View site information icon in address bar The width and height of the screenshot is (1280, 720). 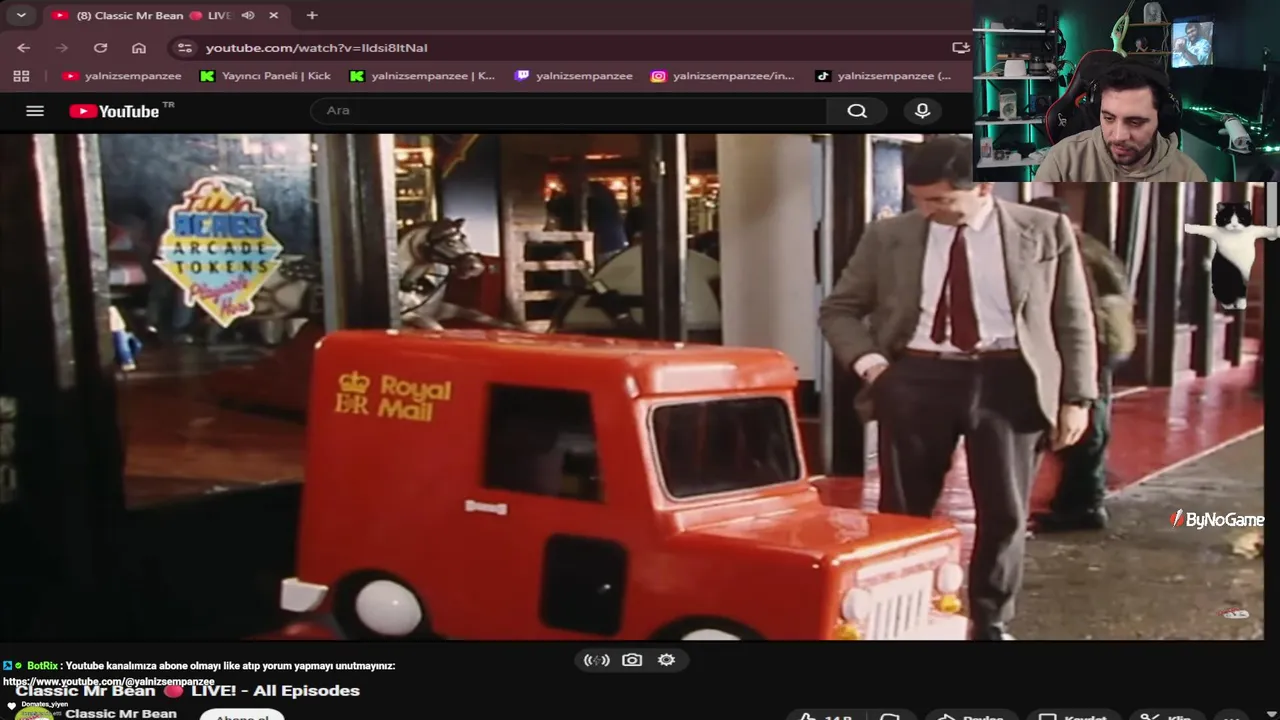(x=184, y=48)
